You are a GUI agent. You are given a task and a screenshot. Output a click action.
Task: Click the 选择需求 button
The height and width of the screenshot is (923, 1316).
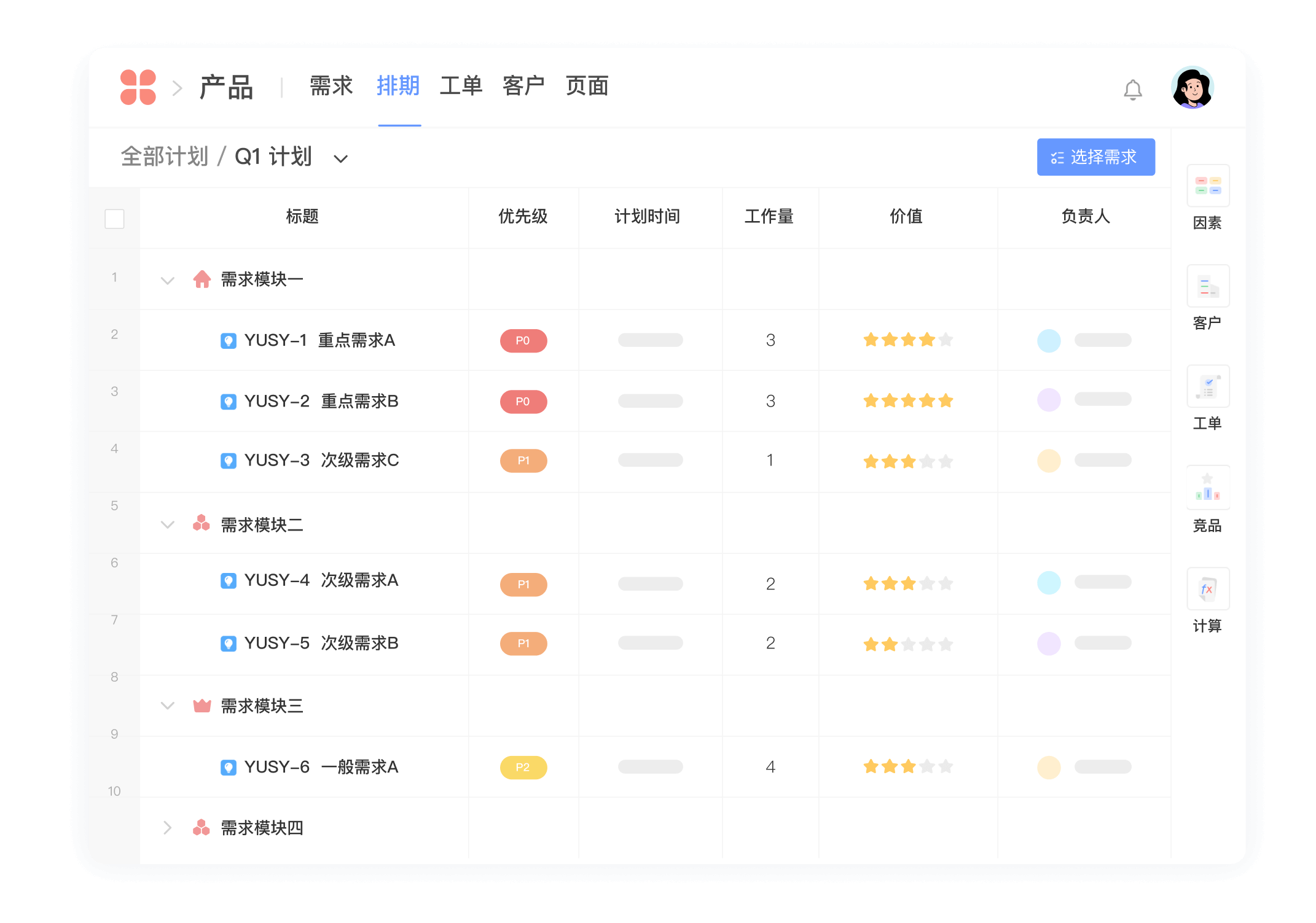pos(1095,157)
